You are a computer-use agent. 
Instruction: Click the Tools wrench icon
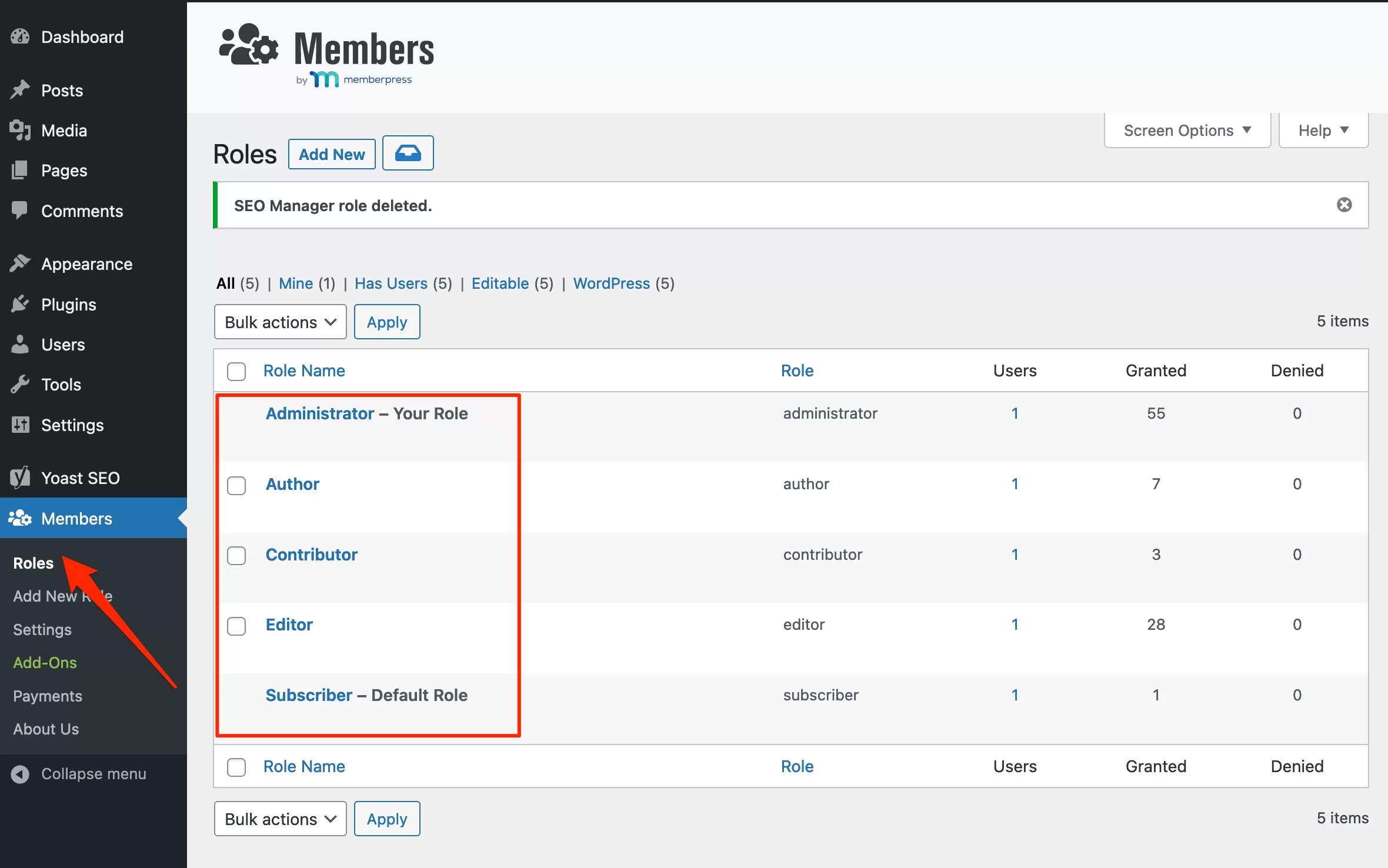[x=20, y=385]
